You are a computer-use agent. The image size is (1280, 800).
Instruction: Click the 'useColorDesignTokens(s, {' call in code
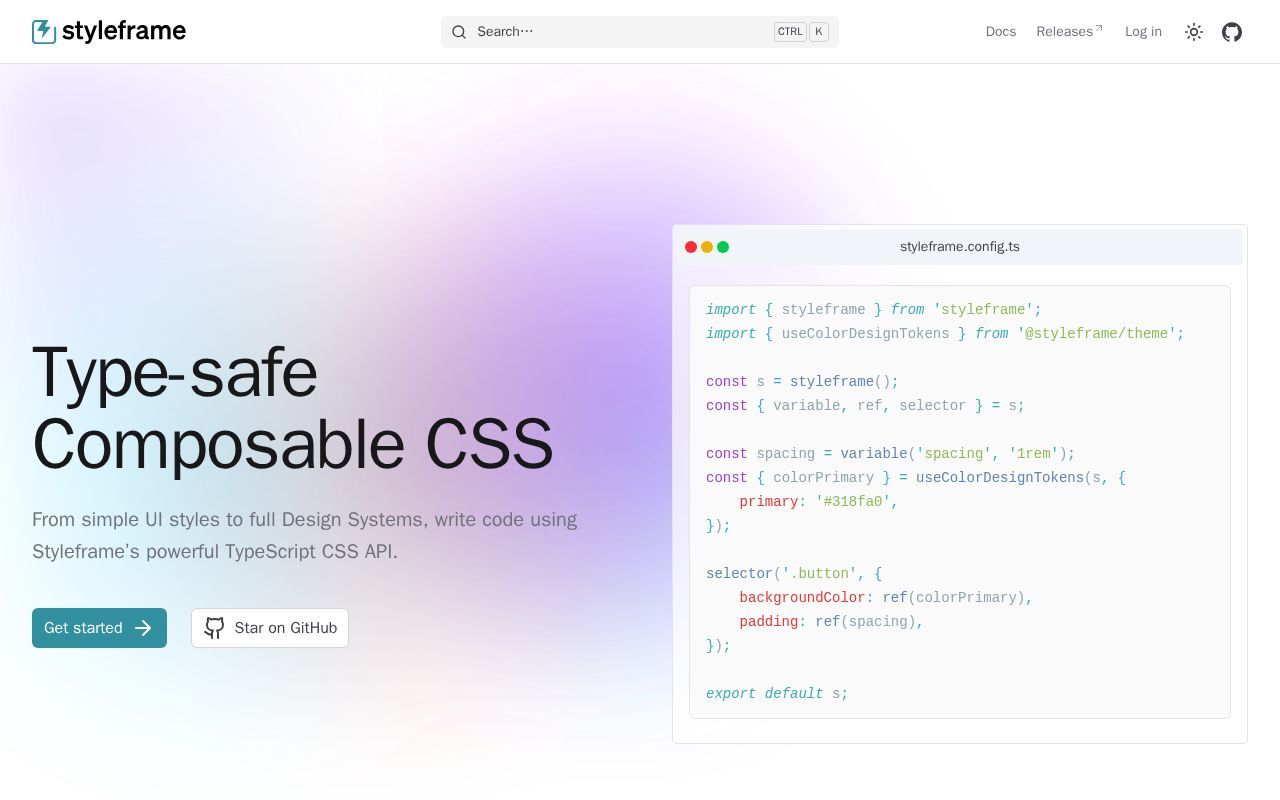click(x=1021, y=478)
